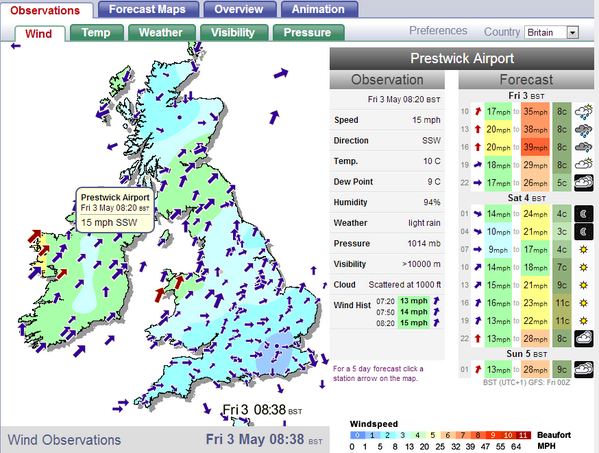Show the Weather sub-tab
Screen dimensions: 599x453
click(x=161, y=33)
